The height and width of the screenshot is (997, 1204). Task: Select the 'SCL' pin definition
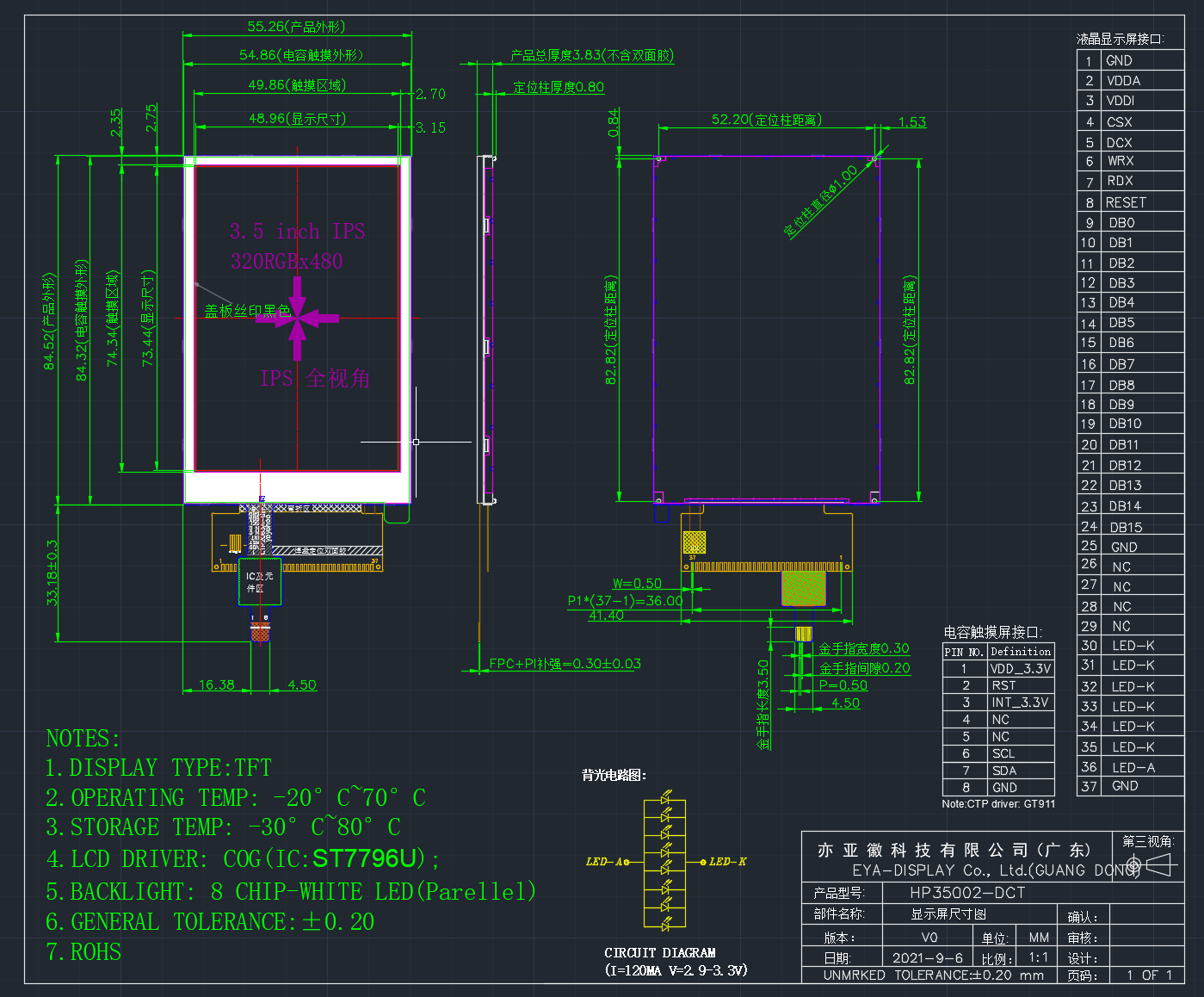pos(1003,753)
